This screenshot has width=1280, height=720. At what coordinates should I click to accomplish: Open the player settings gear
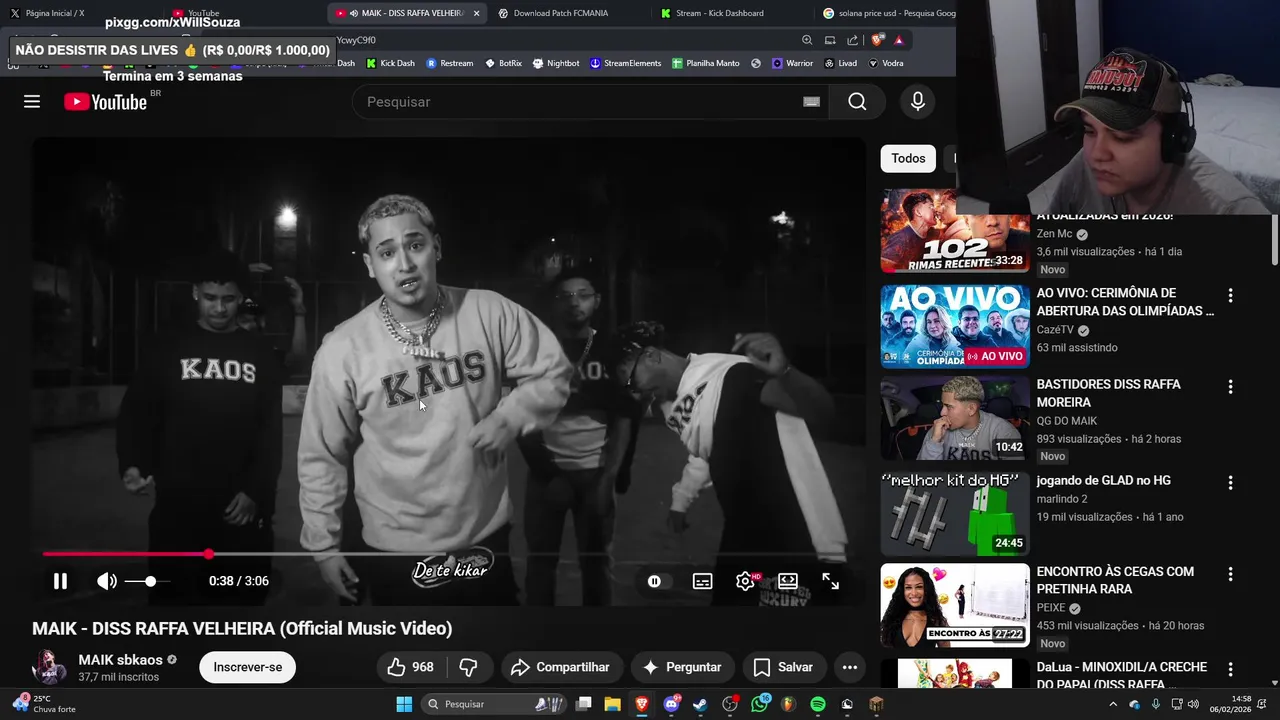point(746,581)
